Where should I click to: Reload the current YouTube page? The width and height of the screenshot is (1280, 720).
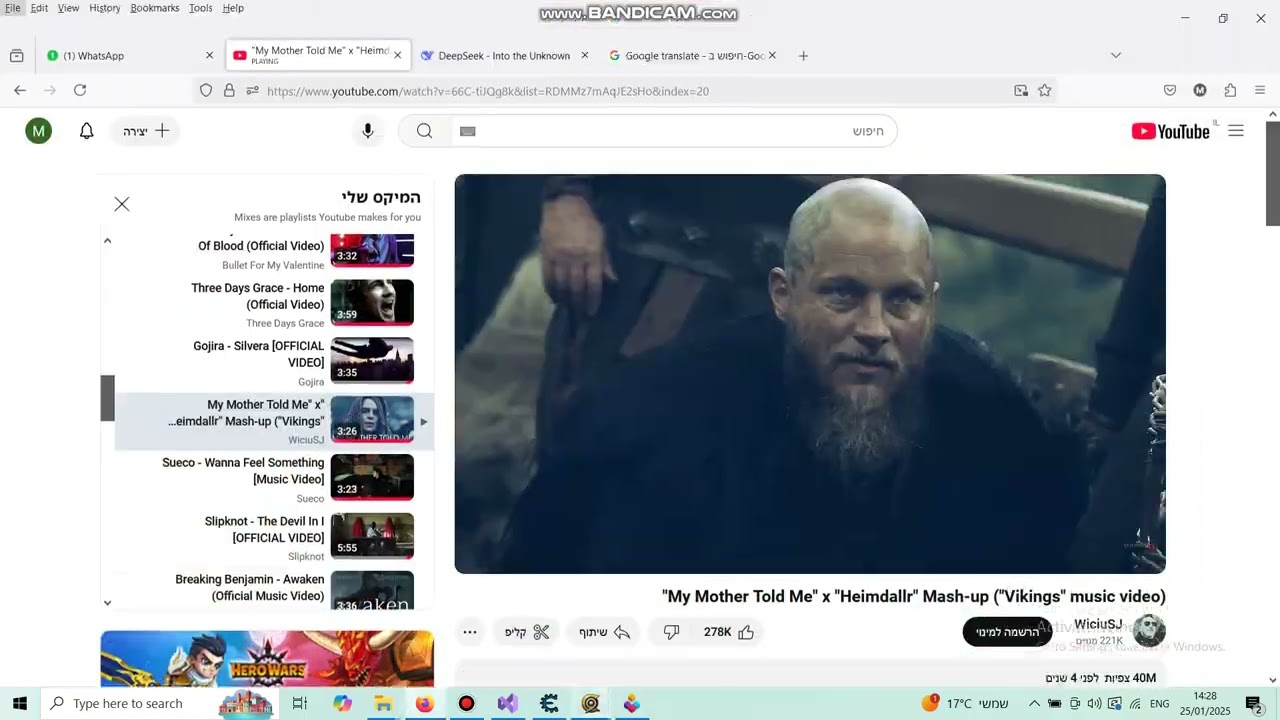80,90
